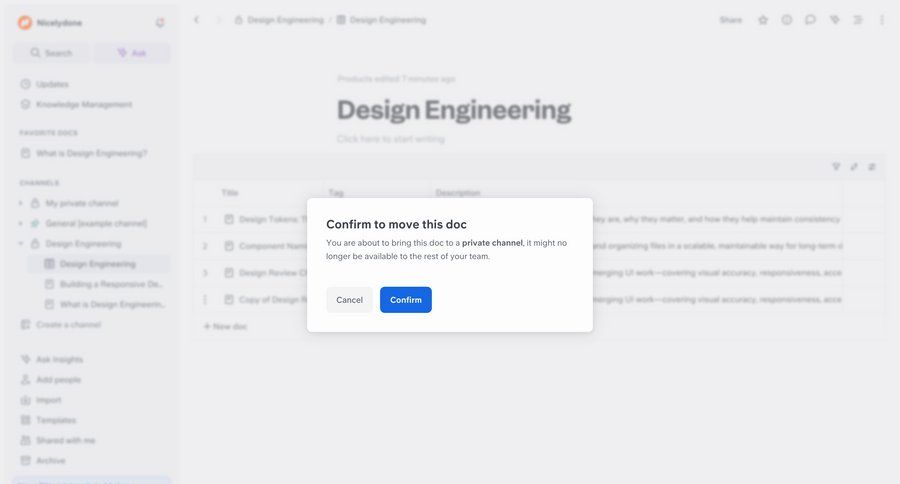
Task: Expand the General example channel
Action: 21,223
